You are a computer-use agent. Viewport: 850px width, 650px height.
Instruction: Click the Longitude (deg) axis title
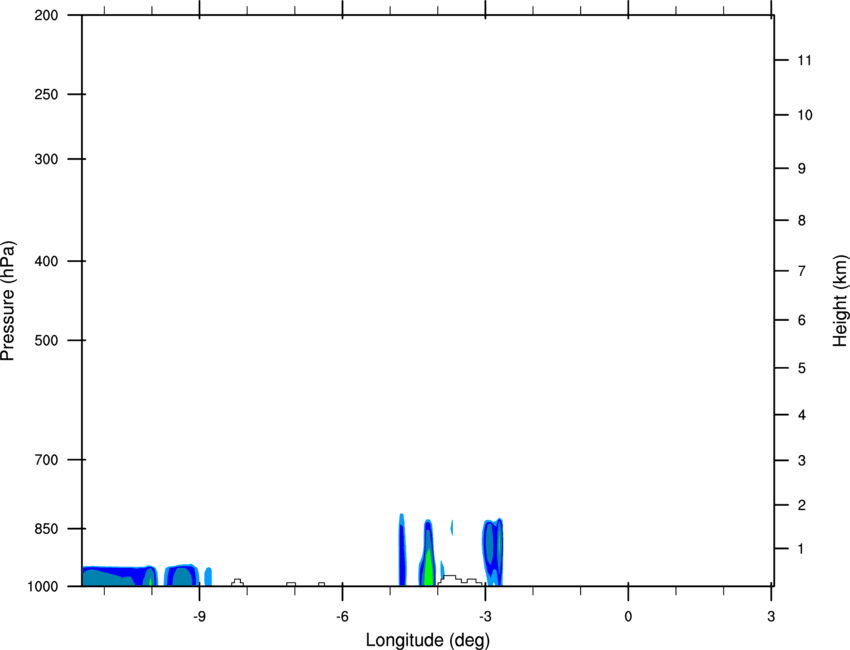[x=428, y=640]
